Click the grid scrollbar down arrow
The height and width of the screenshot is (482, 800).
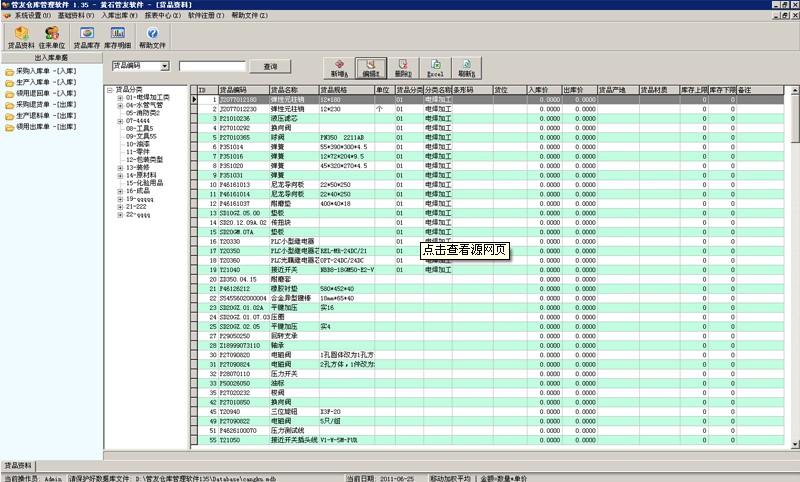pos(795,444)
